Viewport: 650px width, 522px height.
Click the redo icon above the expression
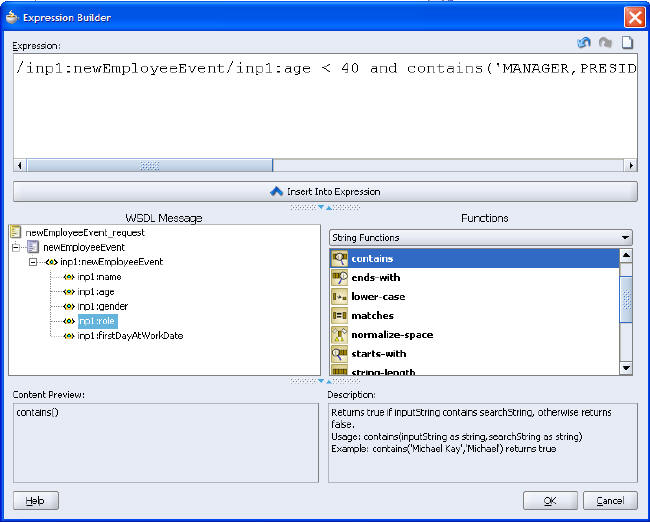(605, 43)
